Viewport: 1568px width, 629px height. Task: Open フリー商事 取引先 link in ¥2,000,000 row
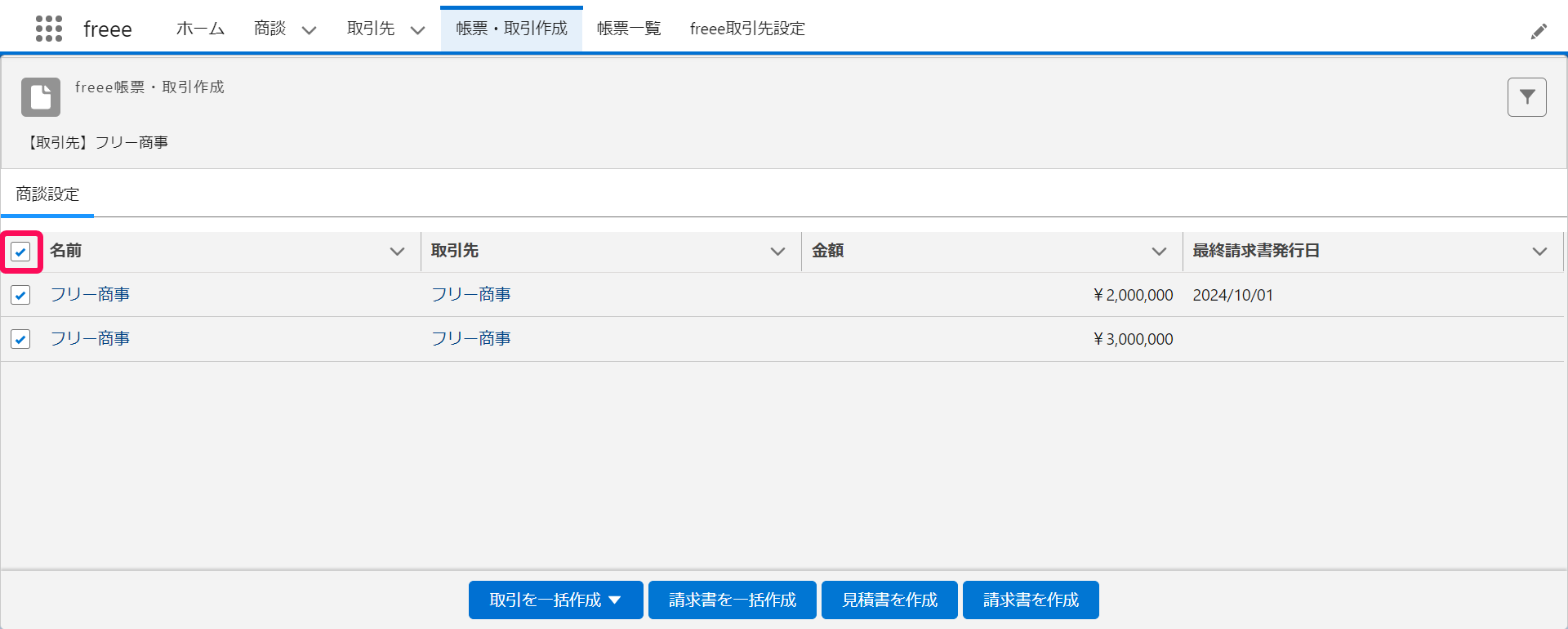(471, 295)
